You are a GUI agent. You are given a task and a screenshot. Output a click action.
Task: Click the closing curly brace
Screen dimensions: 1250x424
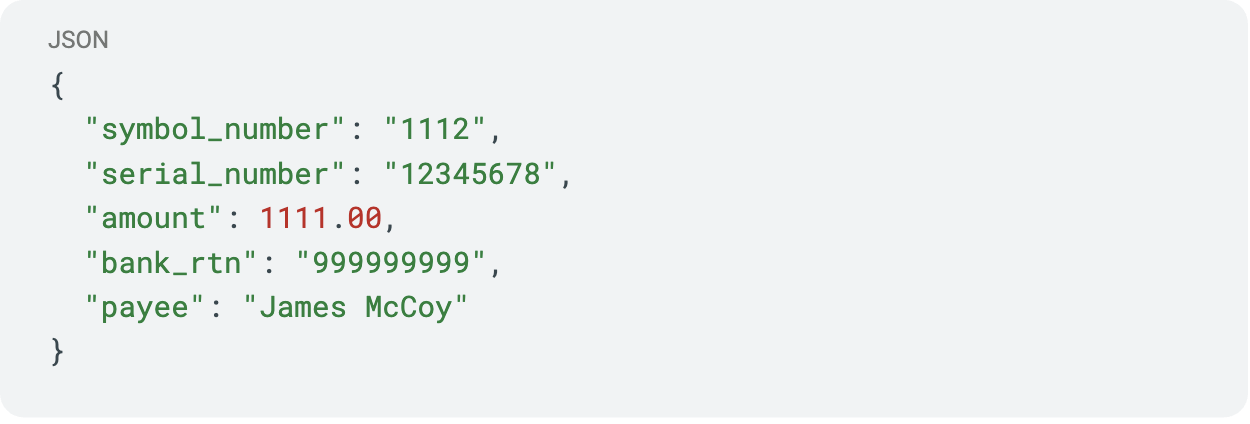click(x=57, y=353)
